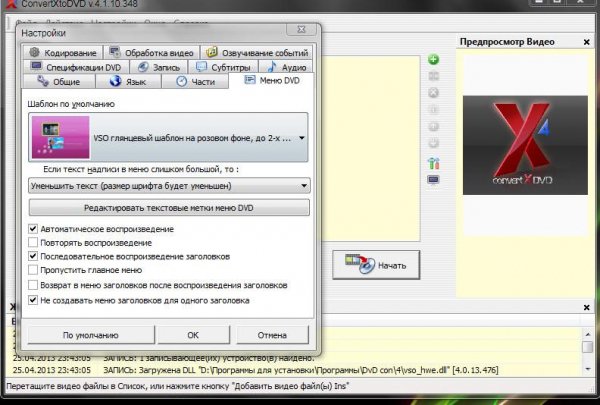Click the ConvertXtoDVD preview logo image
This screenshot has height=405, width=600.
tap(525, 145)
